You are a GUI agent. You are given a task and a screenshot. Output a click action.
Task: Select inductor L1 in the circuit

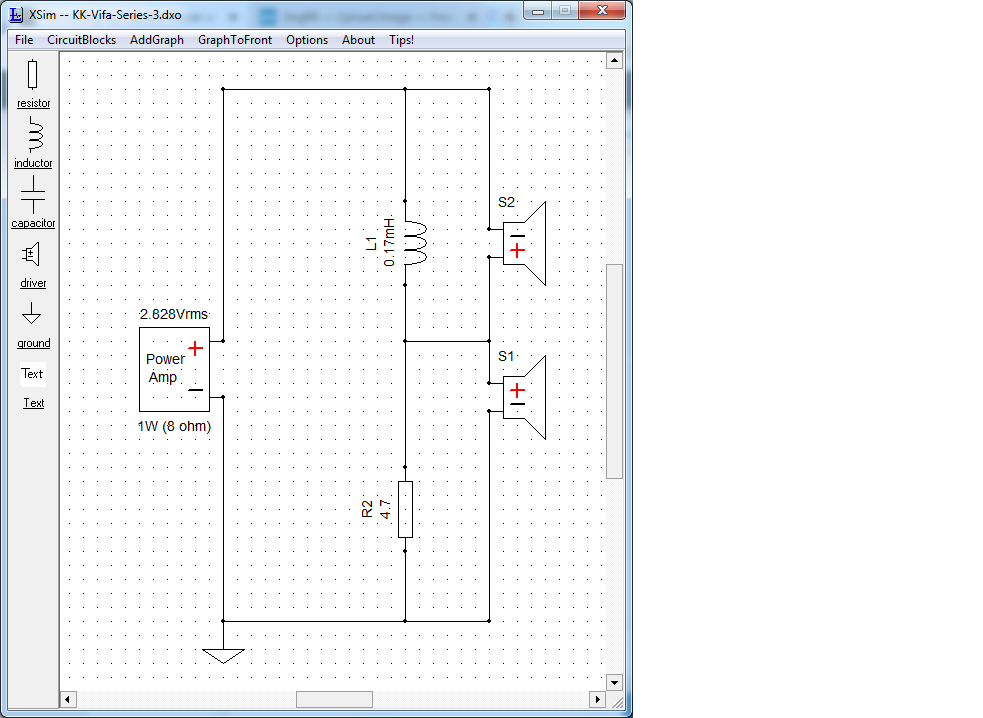click(415, 243)
